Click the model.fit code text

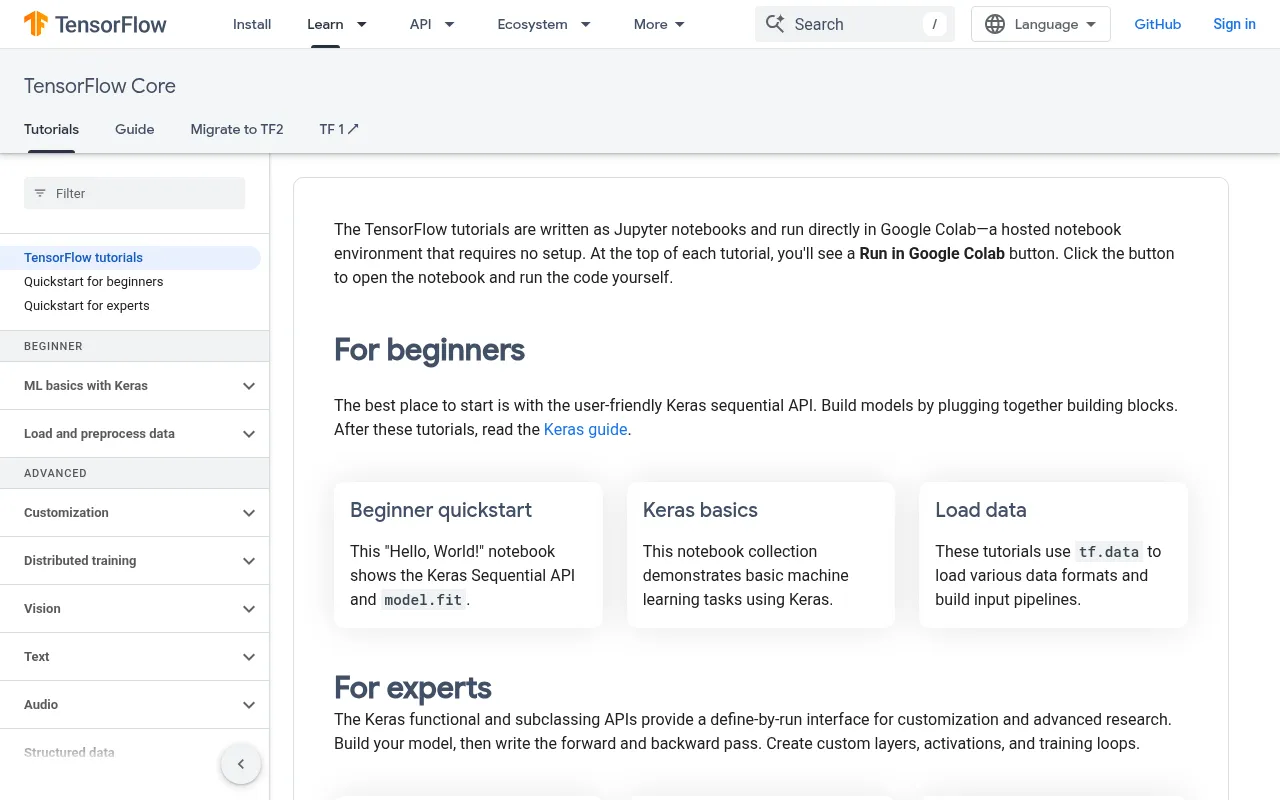424,600
